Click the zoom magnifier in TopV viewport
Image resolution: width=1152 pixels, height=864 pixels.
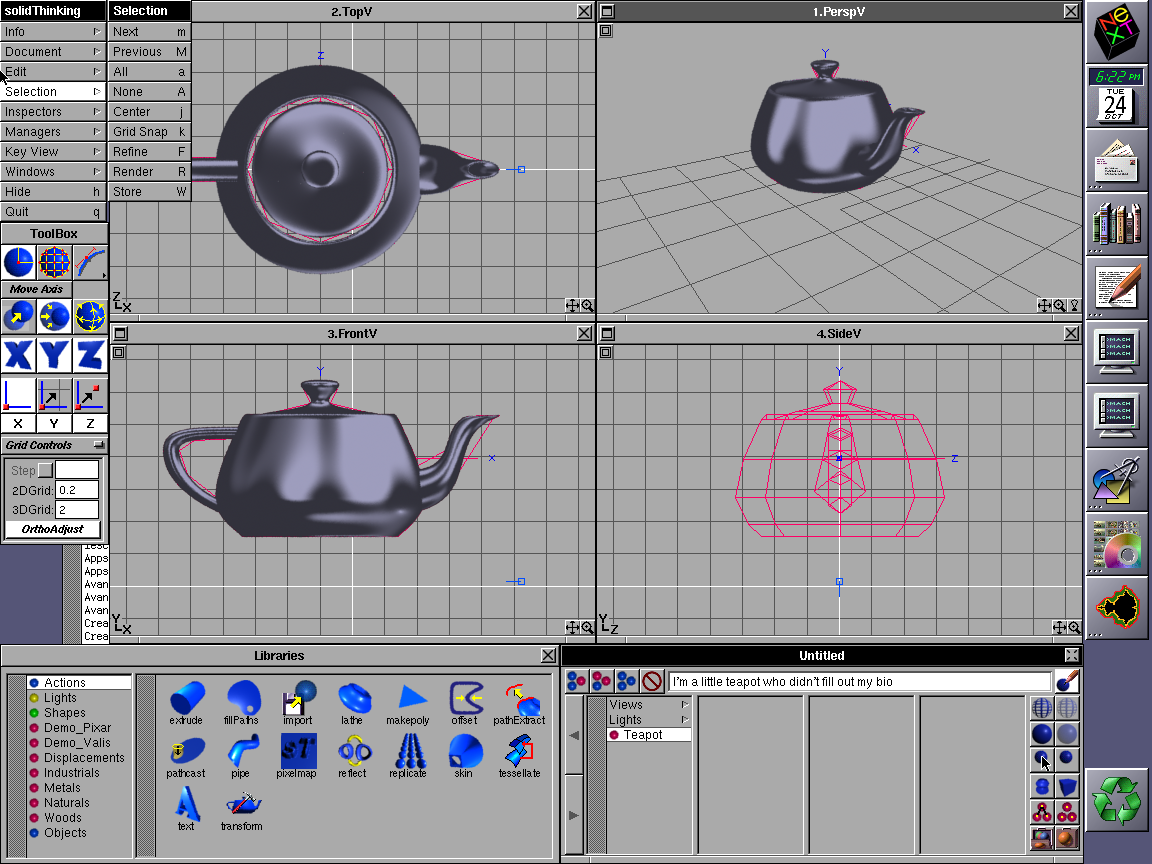[586, 305]
